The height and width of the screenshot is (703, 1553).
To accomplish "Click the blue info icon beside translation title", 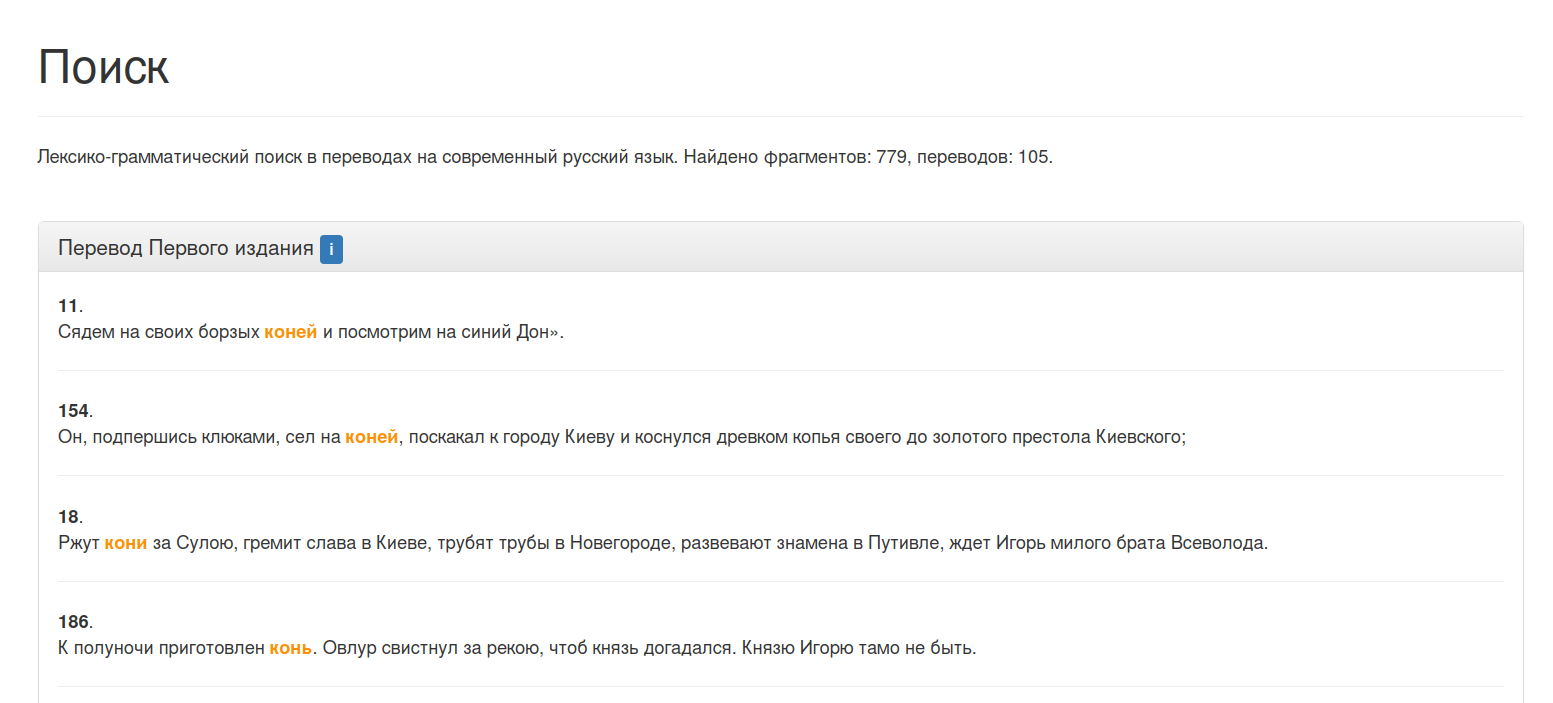I will click(331, 249).
